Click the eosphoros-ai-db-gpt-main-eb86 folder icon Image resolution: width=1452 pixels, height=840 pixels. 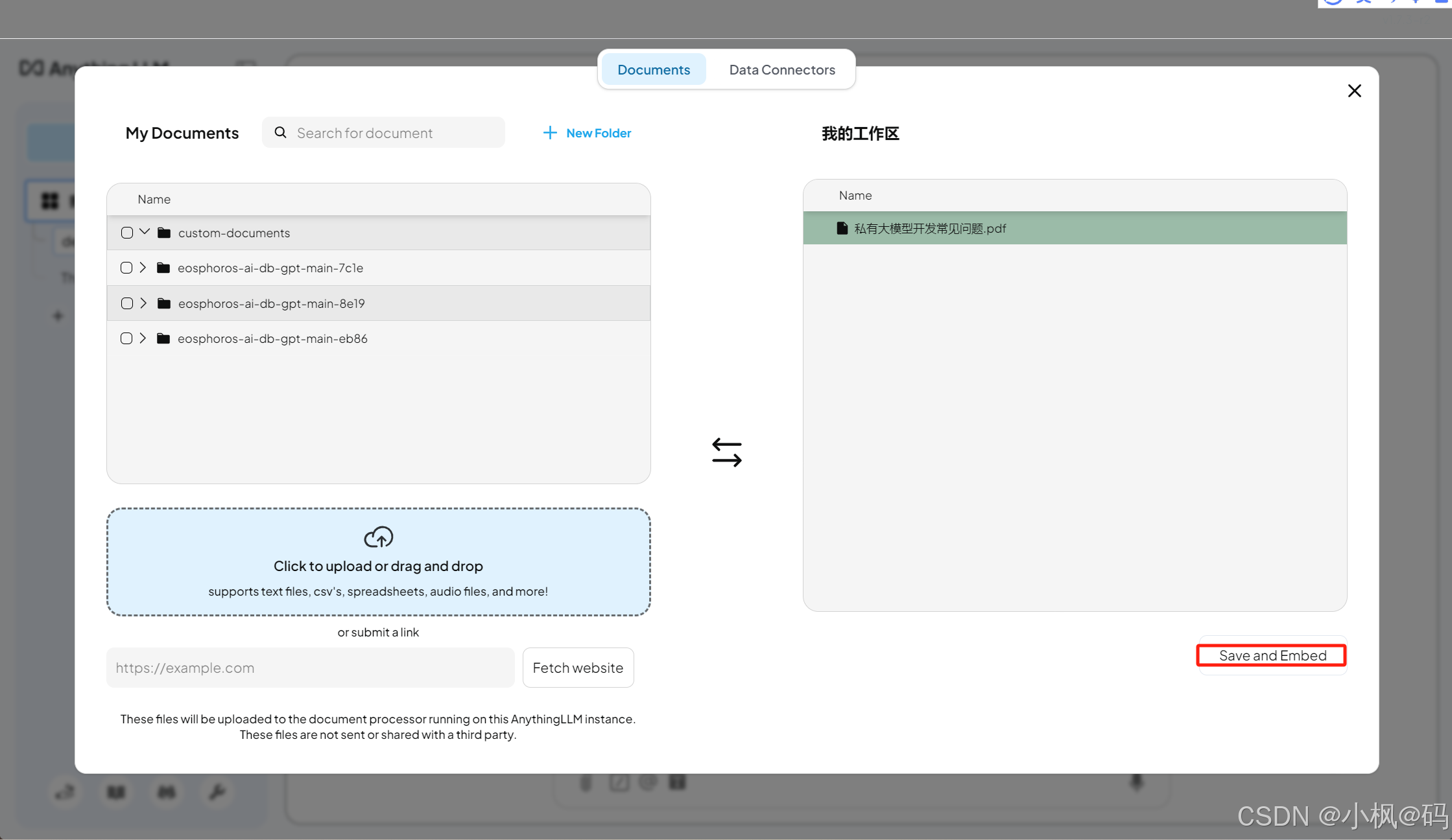163,338
